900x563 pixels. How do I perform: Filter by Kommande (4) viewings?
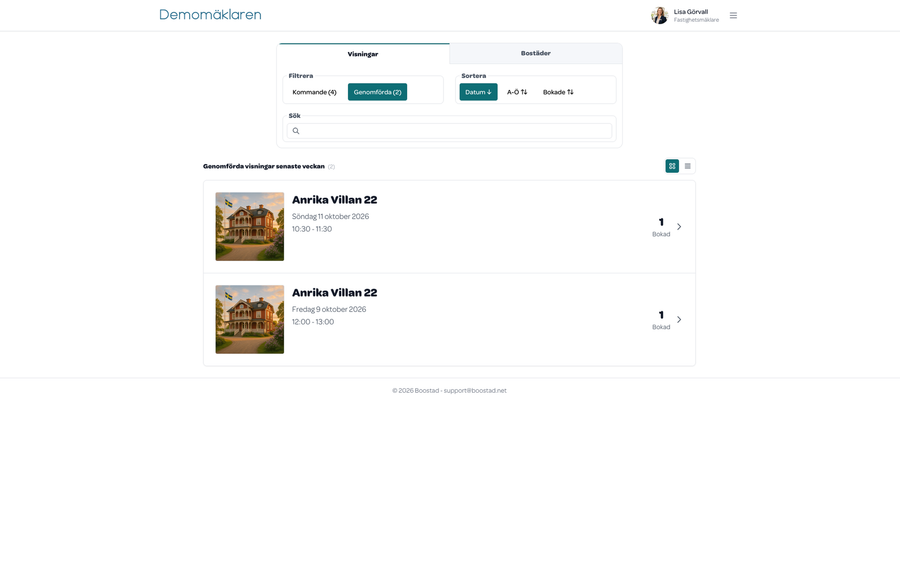click(315, 92)
